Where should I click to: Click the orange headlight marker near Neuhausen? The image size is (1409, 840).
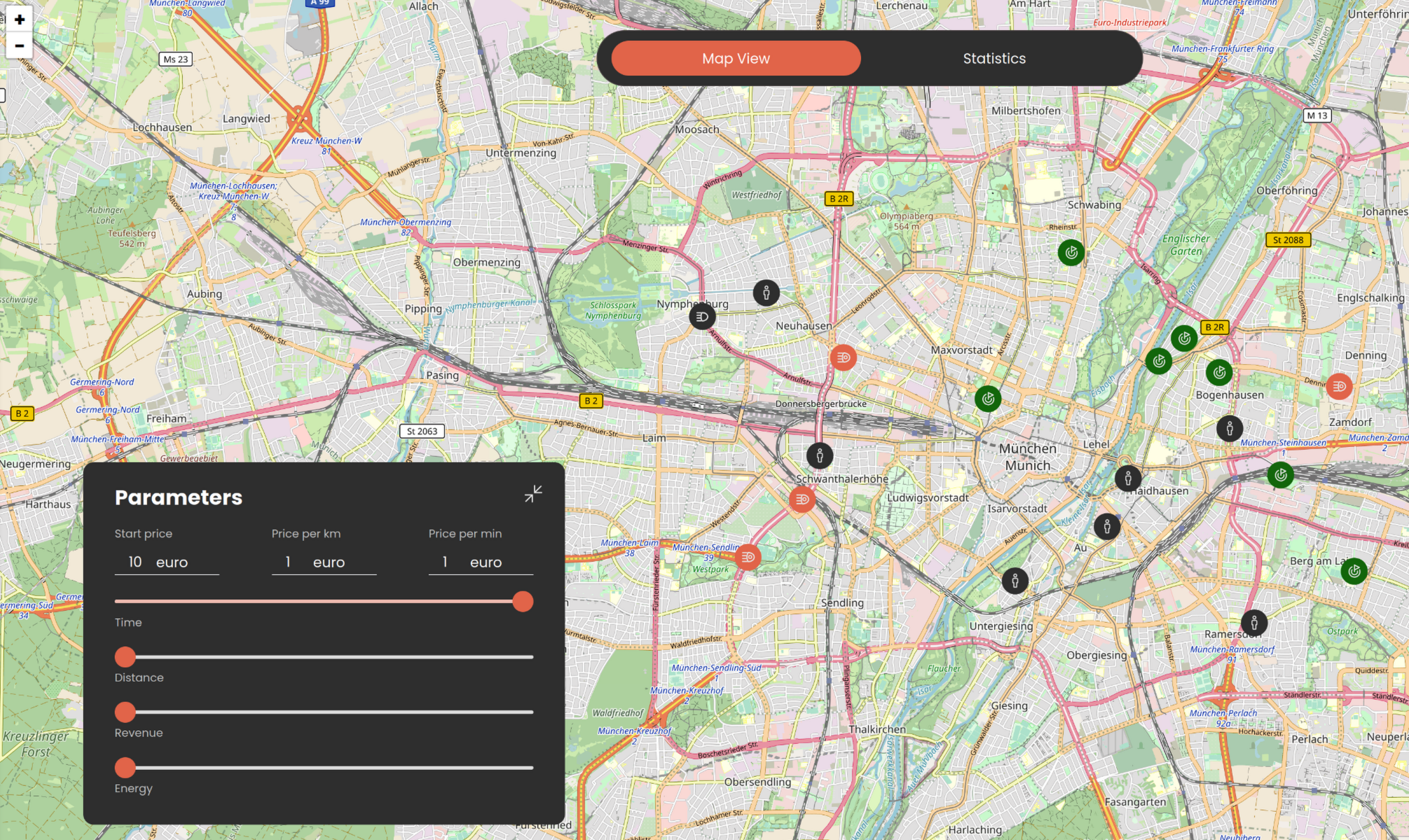843,358
